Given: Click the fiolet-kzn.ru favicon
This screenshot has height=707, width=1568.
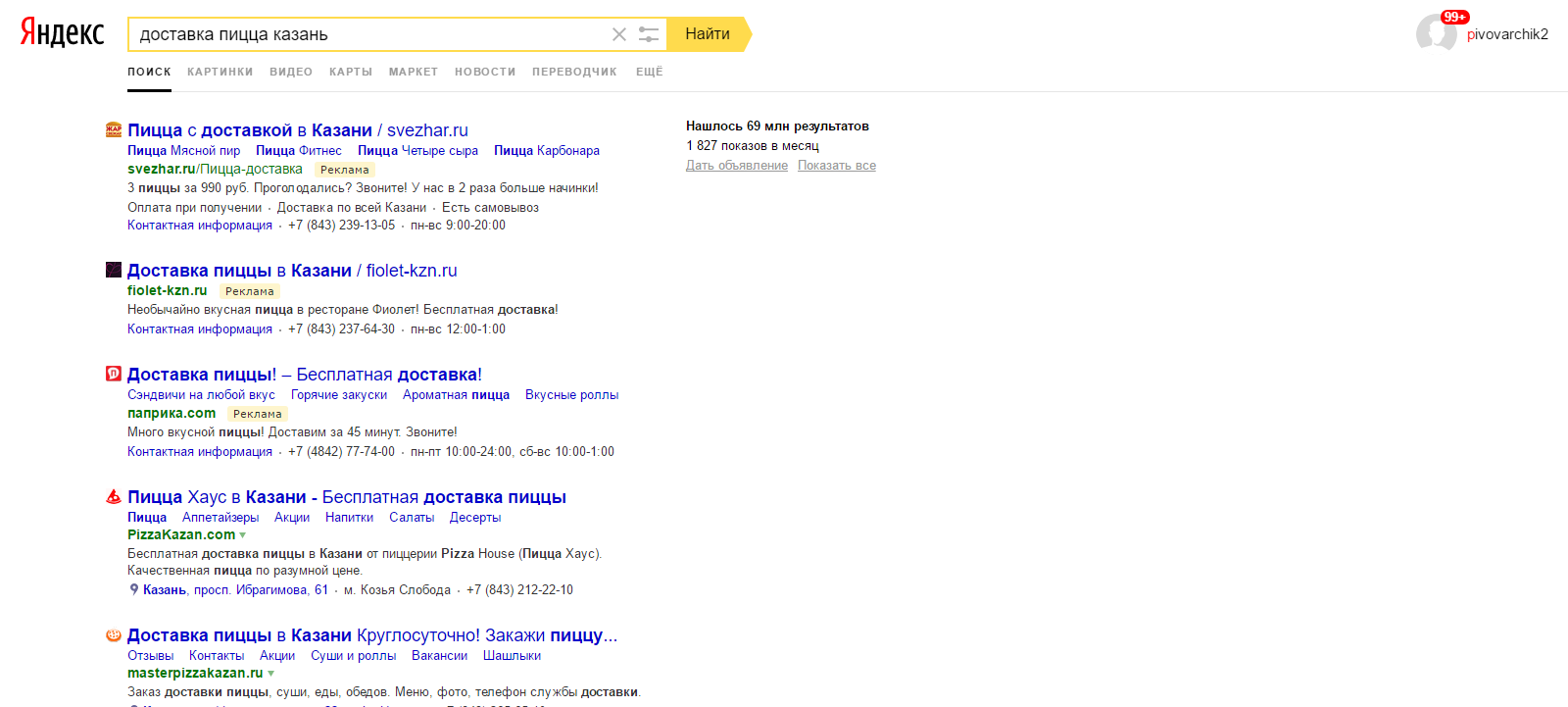Looking at the screenshot, I should pos(114,270).
